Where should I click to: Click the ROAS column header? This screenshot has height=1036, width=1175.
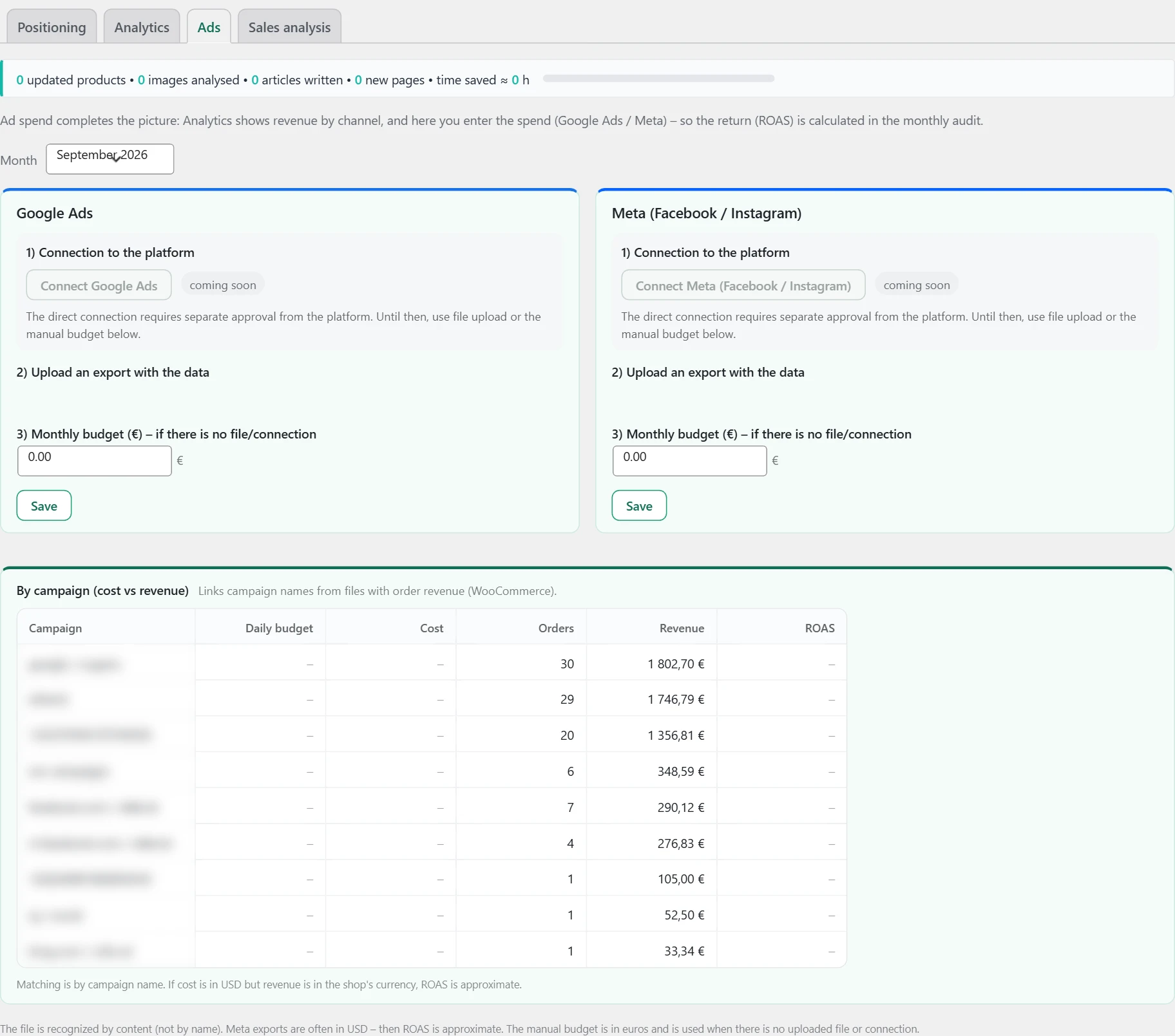(781, 627)
